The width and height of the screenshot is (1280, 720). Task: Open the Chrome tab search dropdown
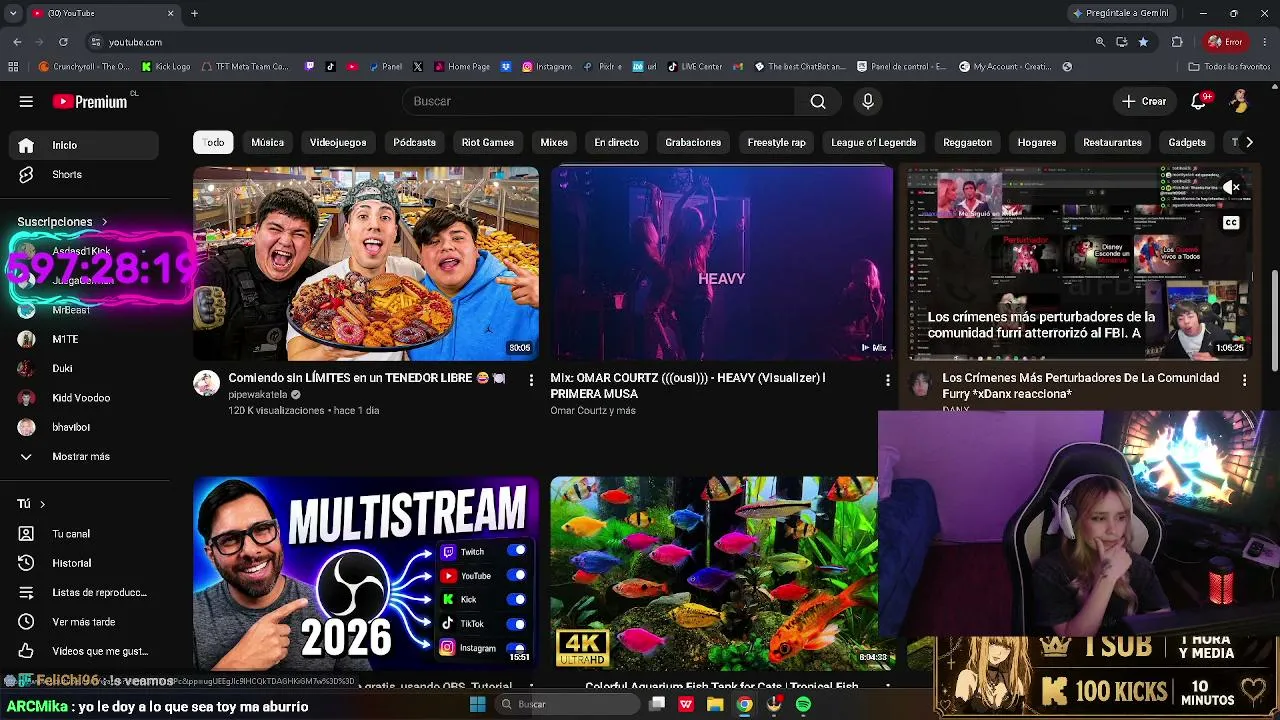(x=13, y=13)
